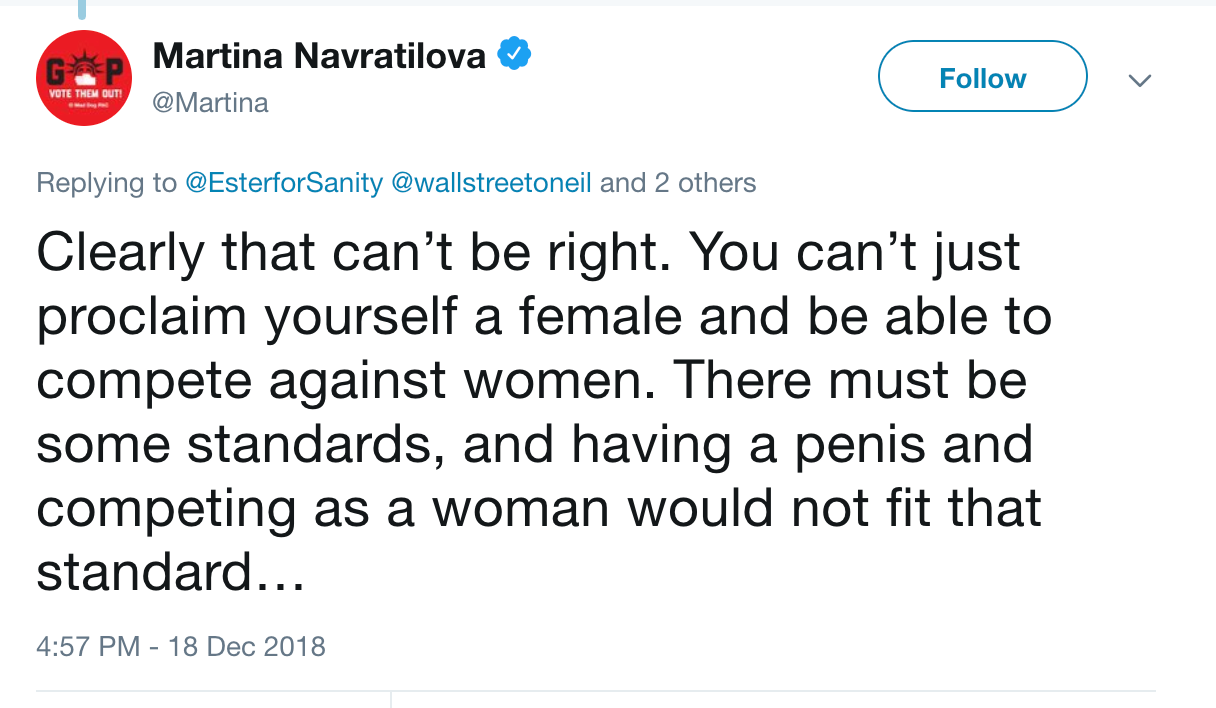The width and height of the screenshot is (1216, 708).
Task: Click the display name Martina Navratilova
Action: pos(319,57)
